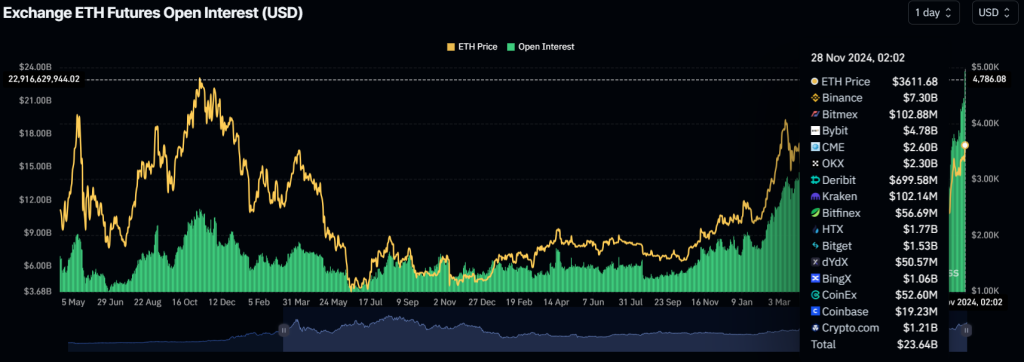Screen dimensions: 1024x362
Task: Click the Deribit exchange icon
Action: [814, 180]
